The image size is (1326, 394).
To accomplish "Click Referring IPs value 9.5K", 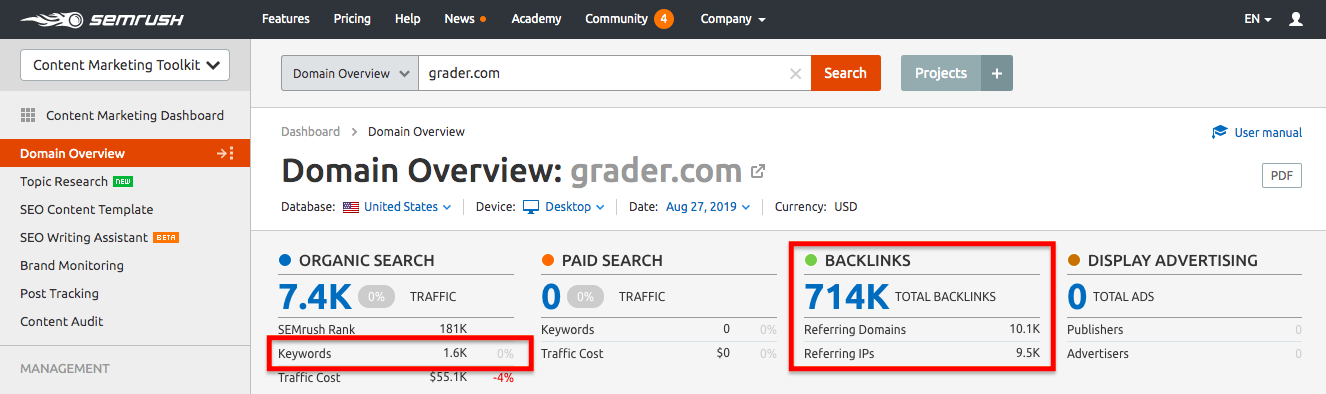I will [1027, 353].
